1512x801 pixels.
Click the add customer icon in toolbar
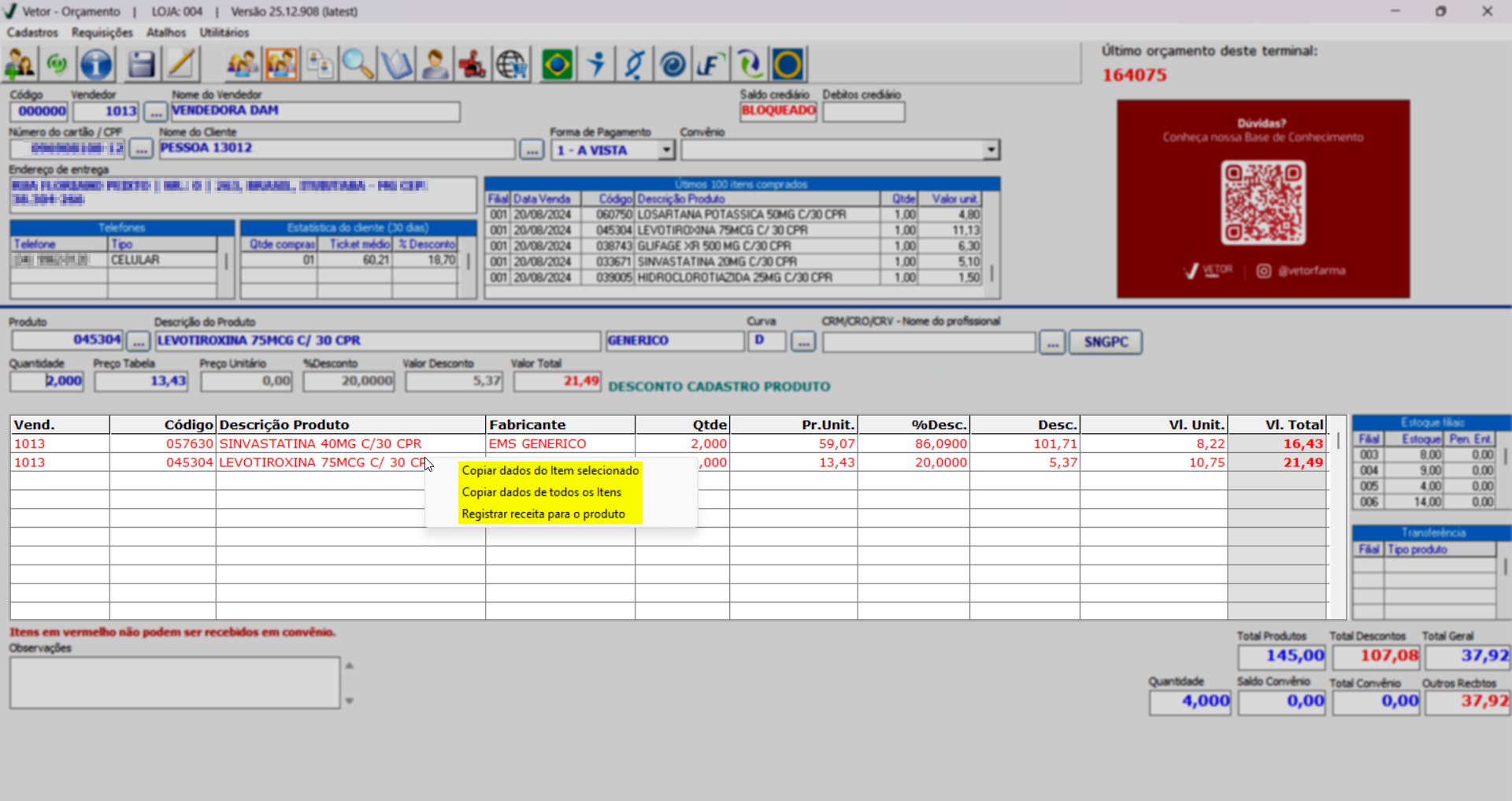20,65
